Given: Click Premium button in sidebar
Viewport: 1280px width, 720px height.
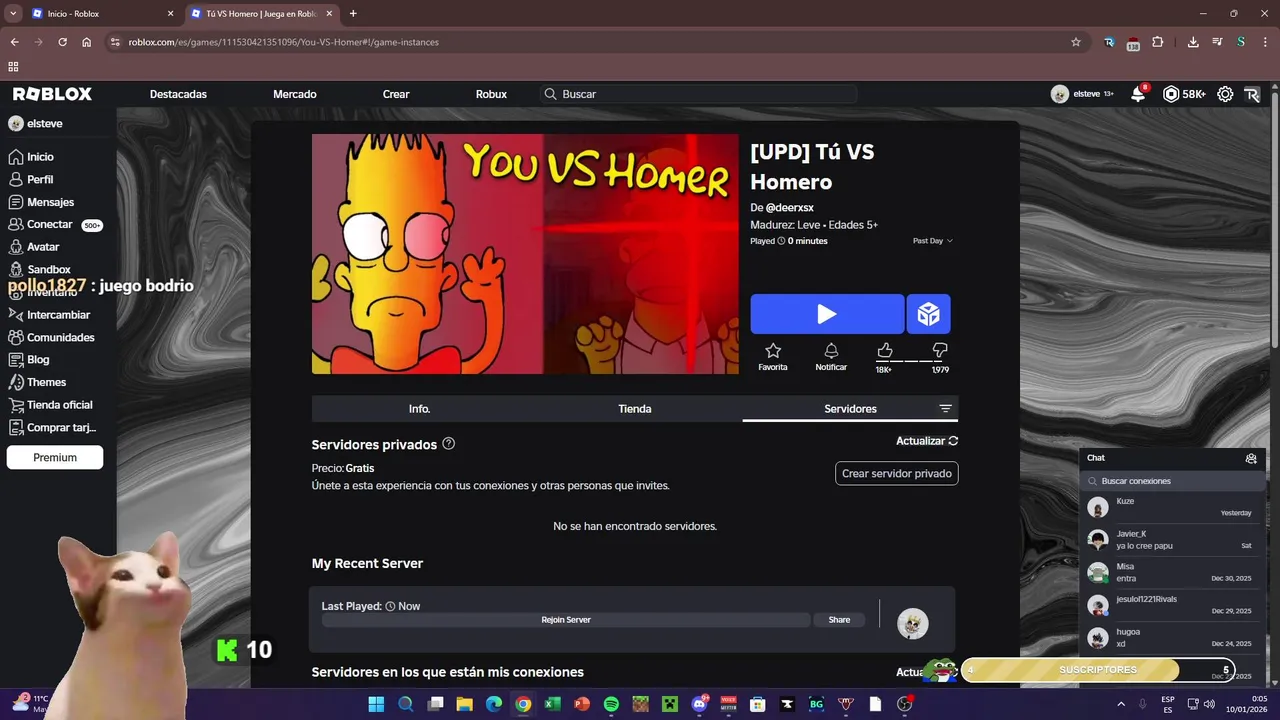Looking at the screenshot, I should point(55,457).
